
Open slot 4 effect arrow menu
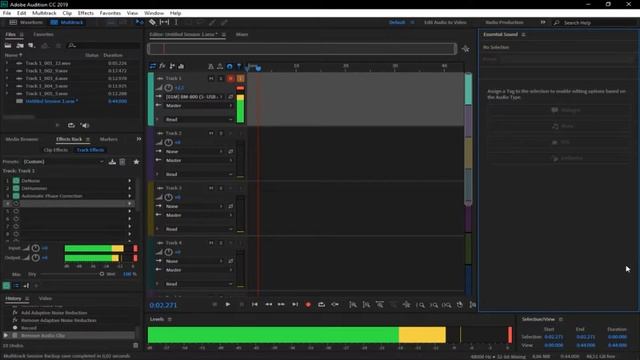(x=130, y=203)
